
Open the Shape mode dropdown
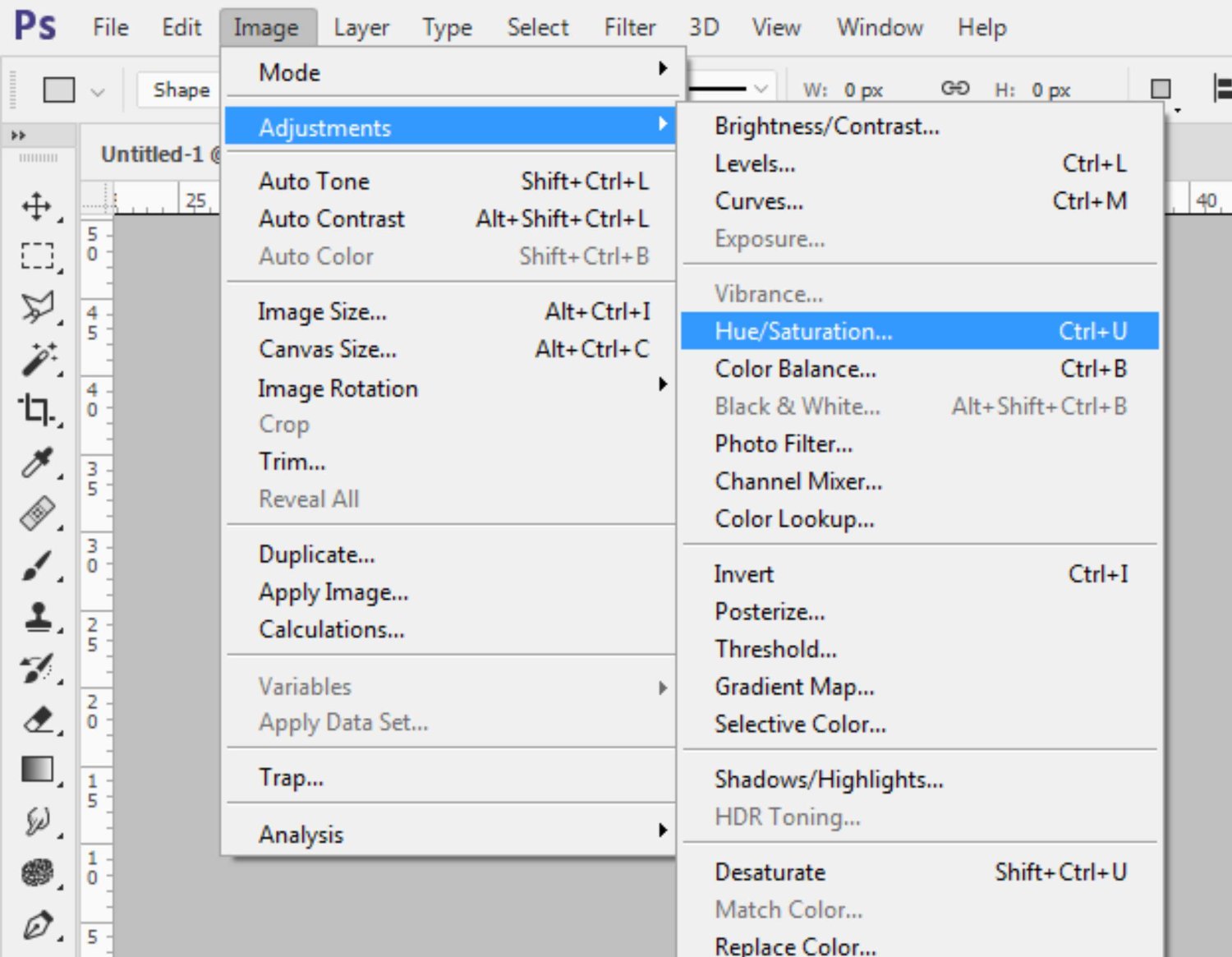[181, 90]
